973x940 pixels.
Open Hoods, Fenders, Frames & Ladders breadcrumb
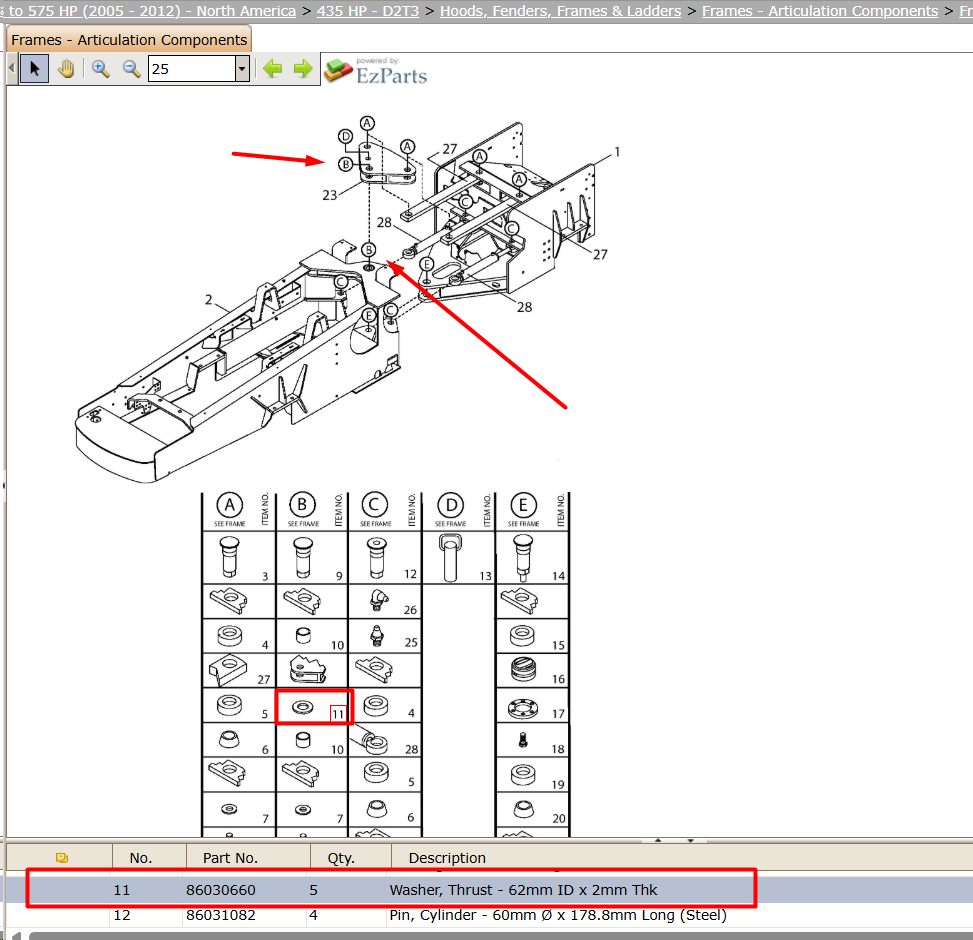click(560, 11)
